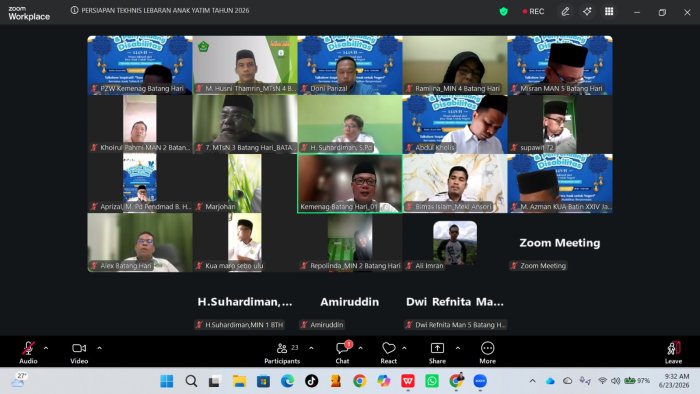
Task: Select H.Suhardiman MIN 1 BTH tile
Action: pos(245,302)
